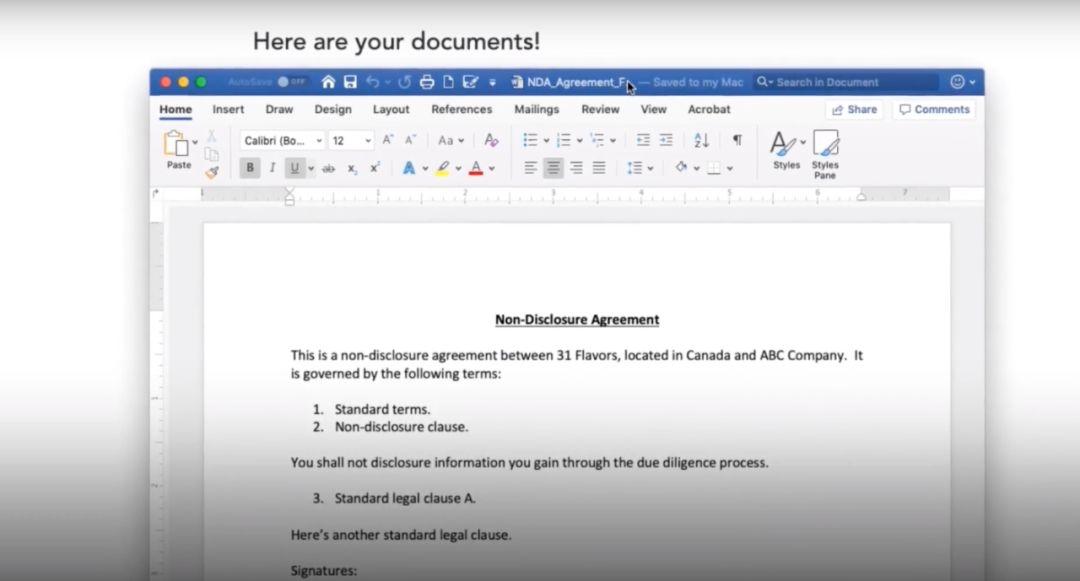Open the Home icon in title bar
1080x581 pixels.
(328, 82)
